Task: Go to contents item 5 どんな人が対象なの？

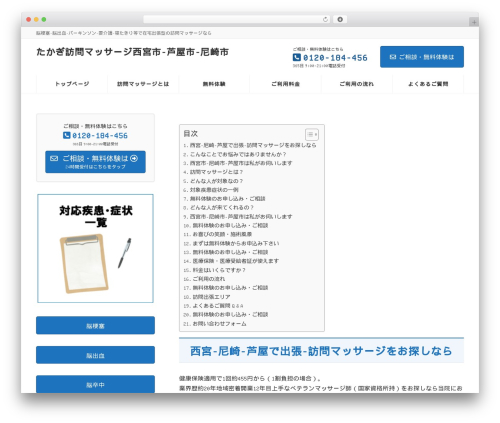Action: pos(216,181)
